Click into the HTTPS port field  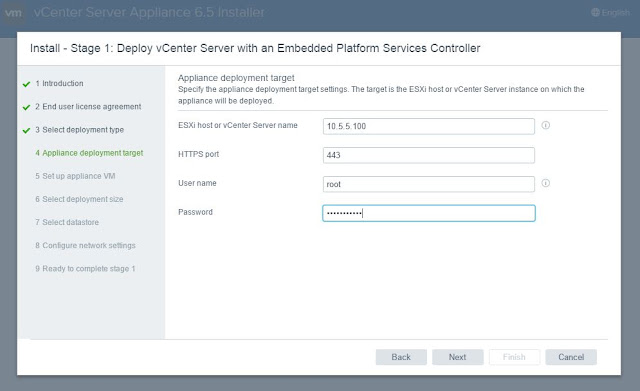click(x=429, y=155)
